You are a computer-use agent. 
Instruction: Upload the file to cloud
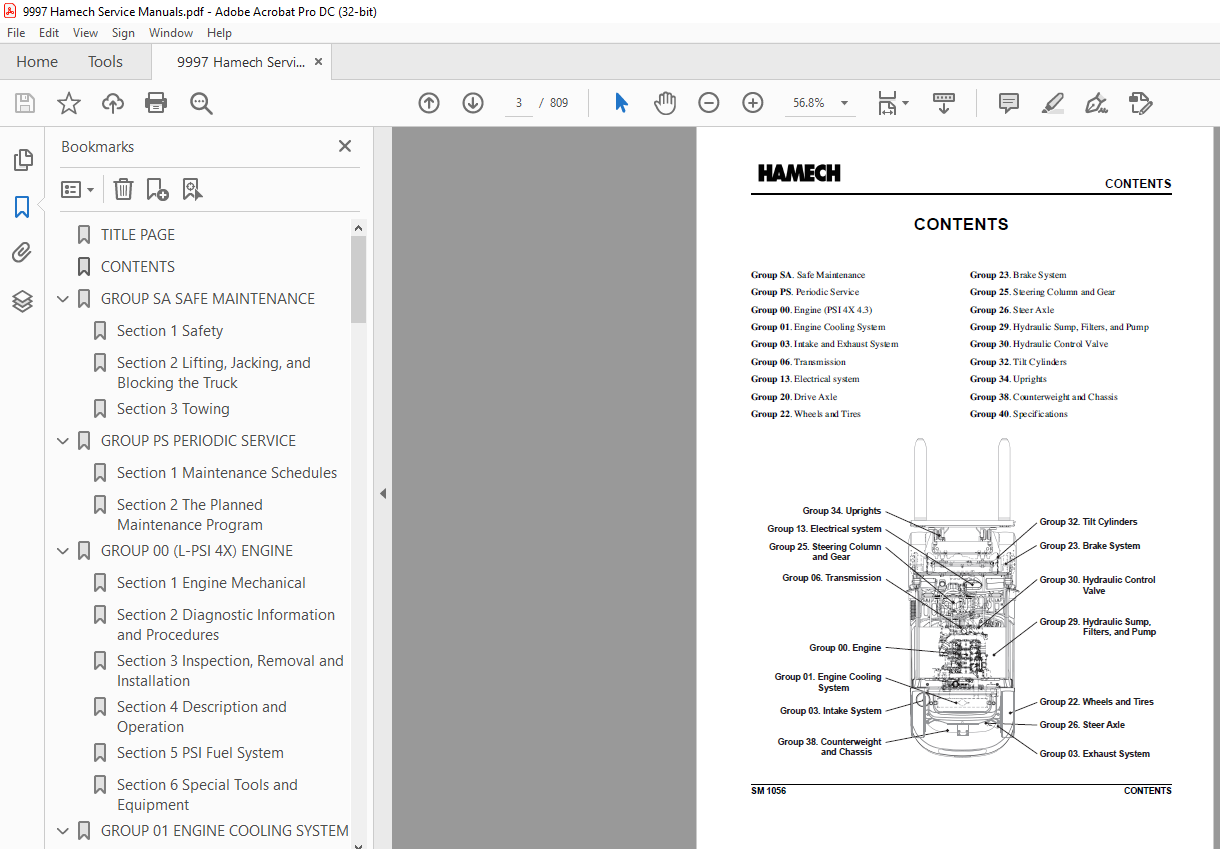113,103
